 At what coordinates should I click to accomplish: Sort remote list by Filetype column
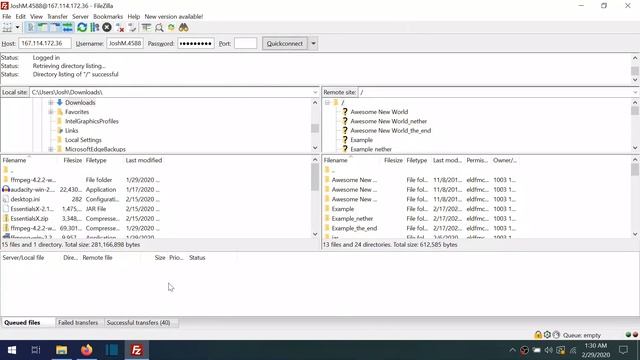point(417,160)
